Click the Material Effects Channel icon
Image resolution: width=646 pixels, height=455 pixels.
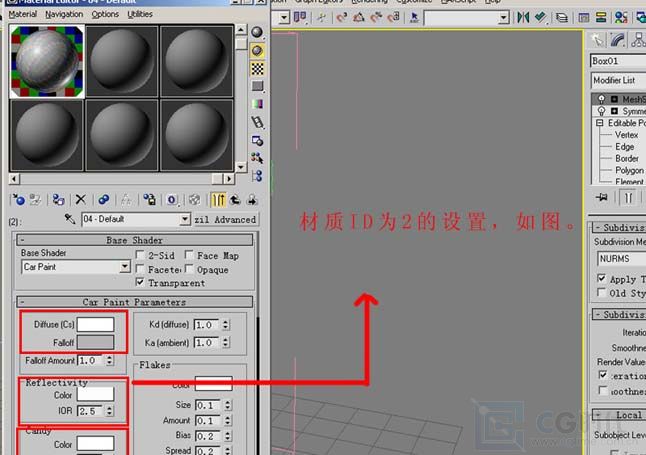(x=172, y=200)
